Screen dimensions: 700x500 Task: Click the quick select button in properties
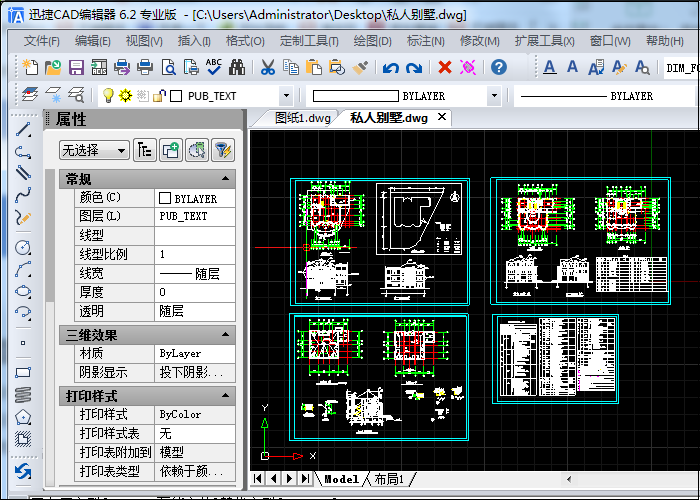(x=197, y=150)
